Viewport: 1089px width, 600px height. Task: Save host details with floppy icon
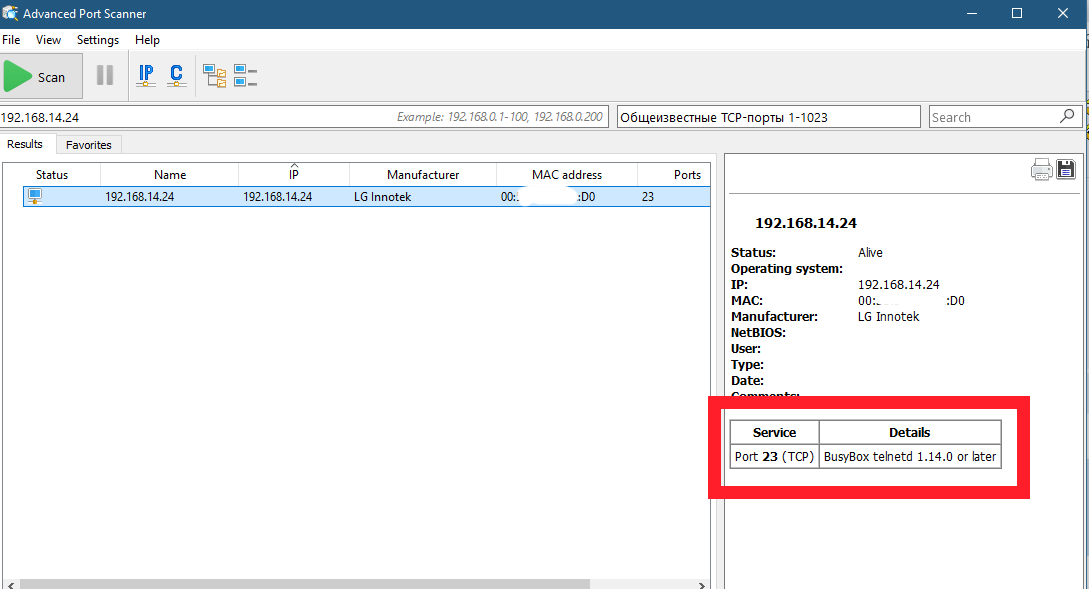click(x=1066, y=170)
